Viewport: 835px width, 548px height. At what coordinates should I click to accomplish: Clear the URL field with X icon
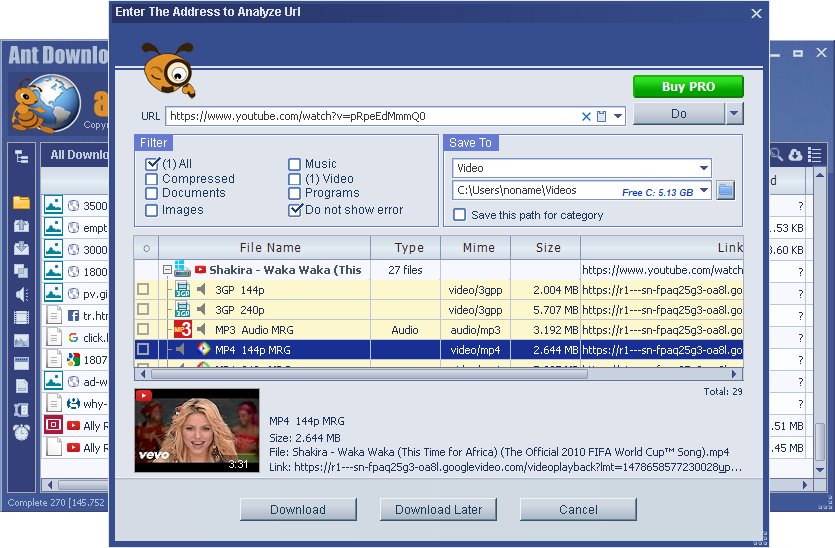tap(586, 117)
